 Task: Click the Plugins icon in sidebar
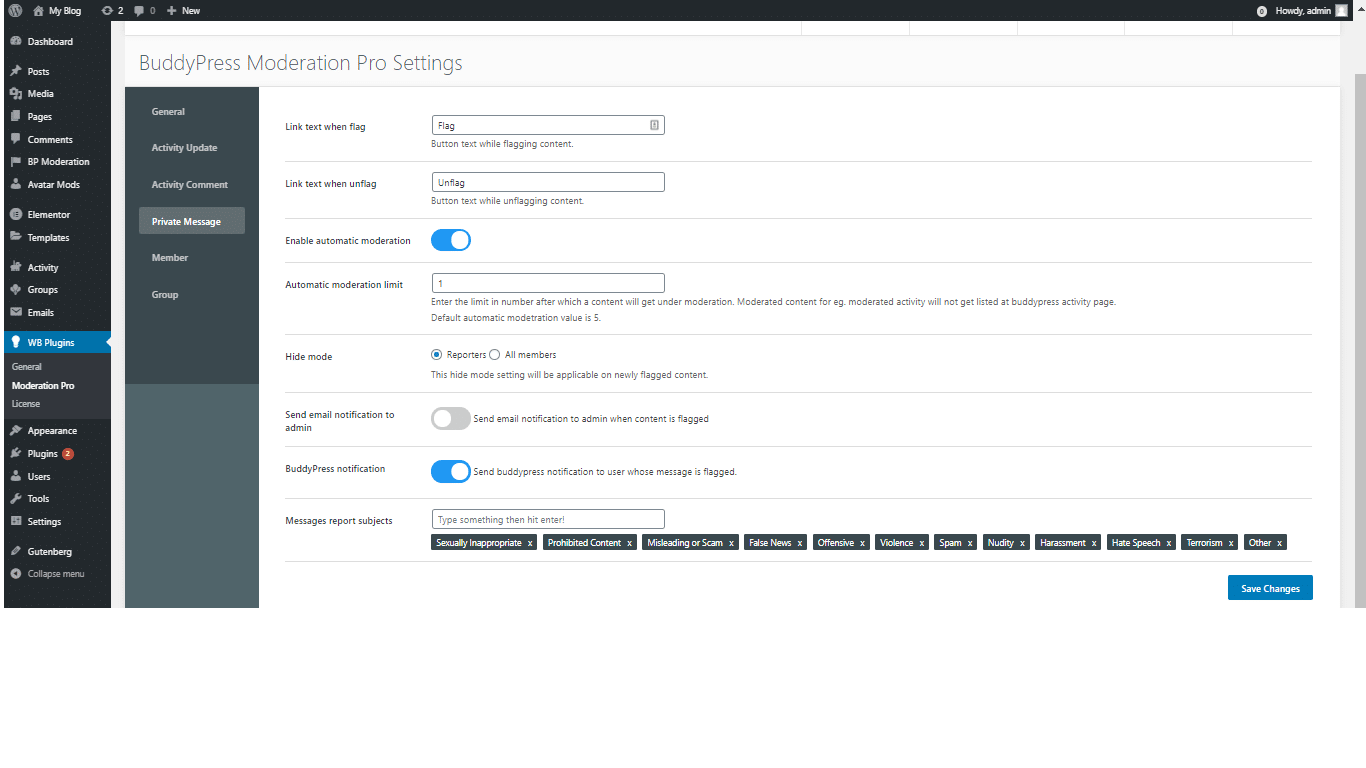coord(16,454)
